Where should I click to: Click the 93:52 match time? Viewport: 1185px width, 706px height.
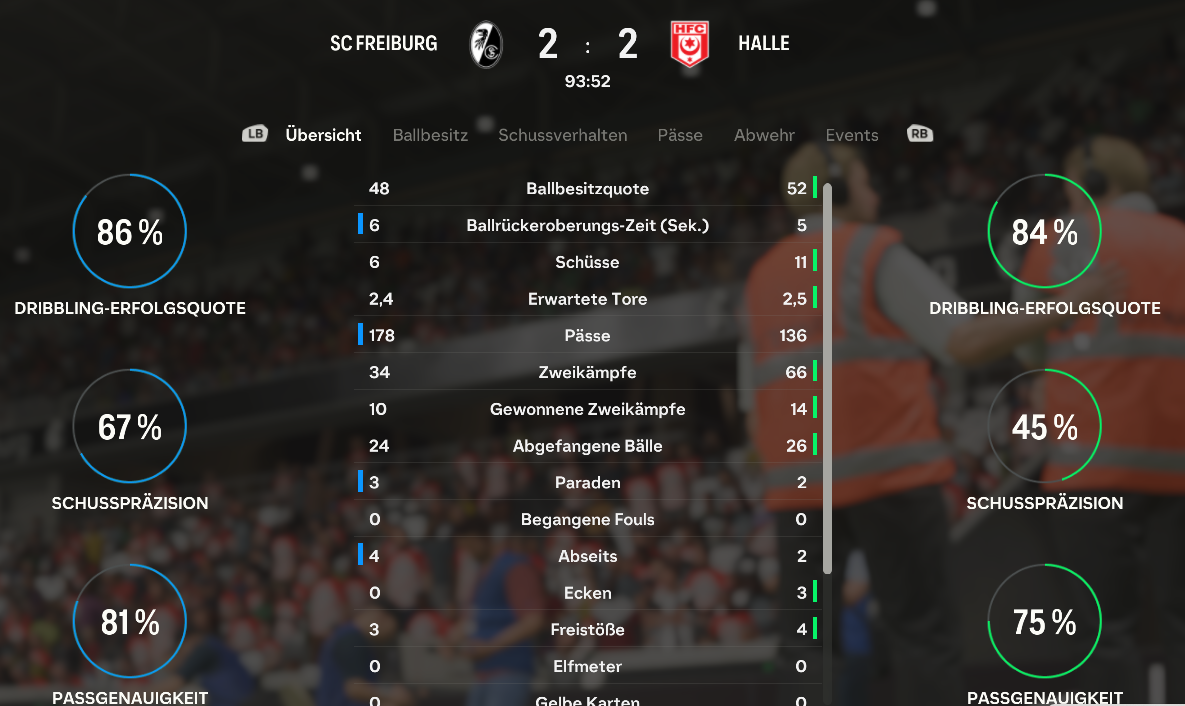click(588, 82)
